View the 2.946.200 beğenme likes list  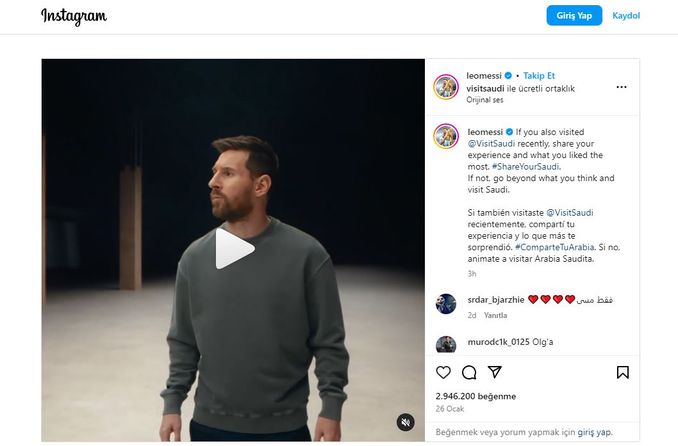pyautogui.click(x=476, y=396)
